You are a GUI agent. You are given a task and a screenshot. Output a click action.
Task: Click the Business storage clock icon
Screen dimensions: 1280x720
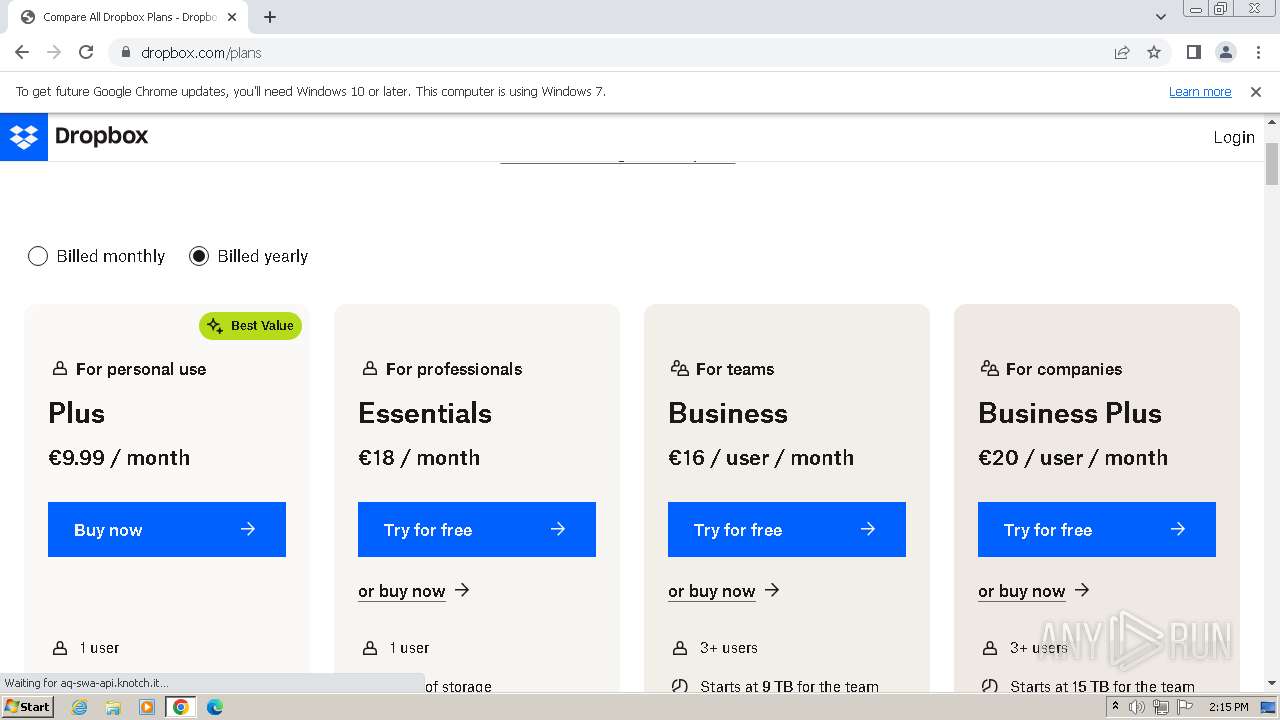click(x=680, y=686)
